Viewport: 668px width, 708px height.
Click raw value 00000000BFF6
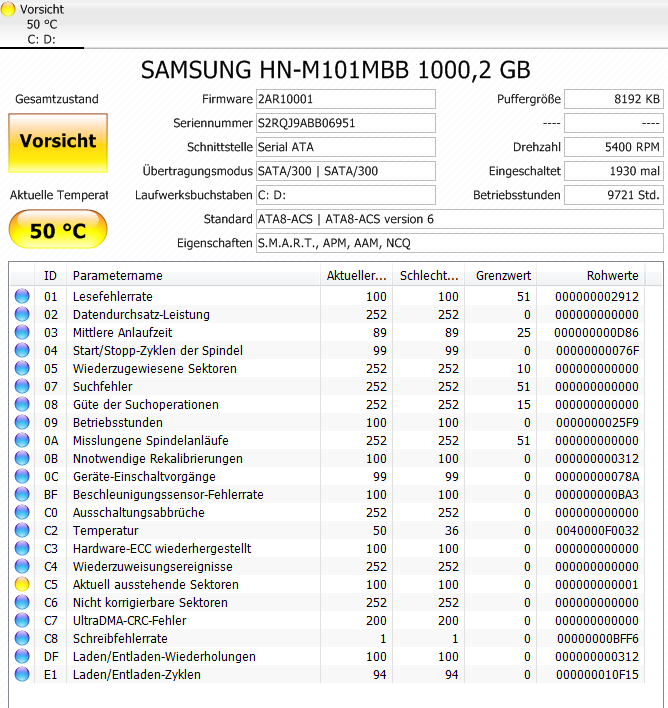pos(598,638)
